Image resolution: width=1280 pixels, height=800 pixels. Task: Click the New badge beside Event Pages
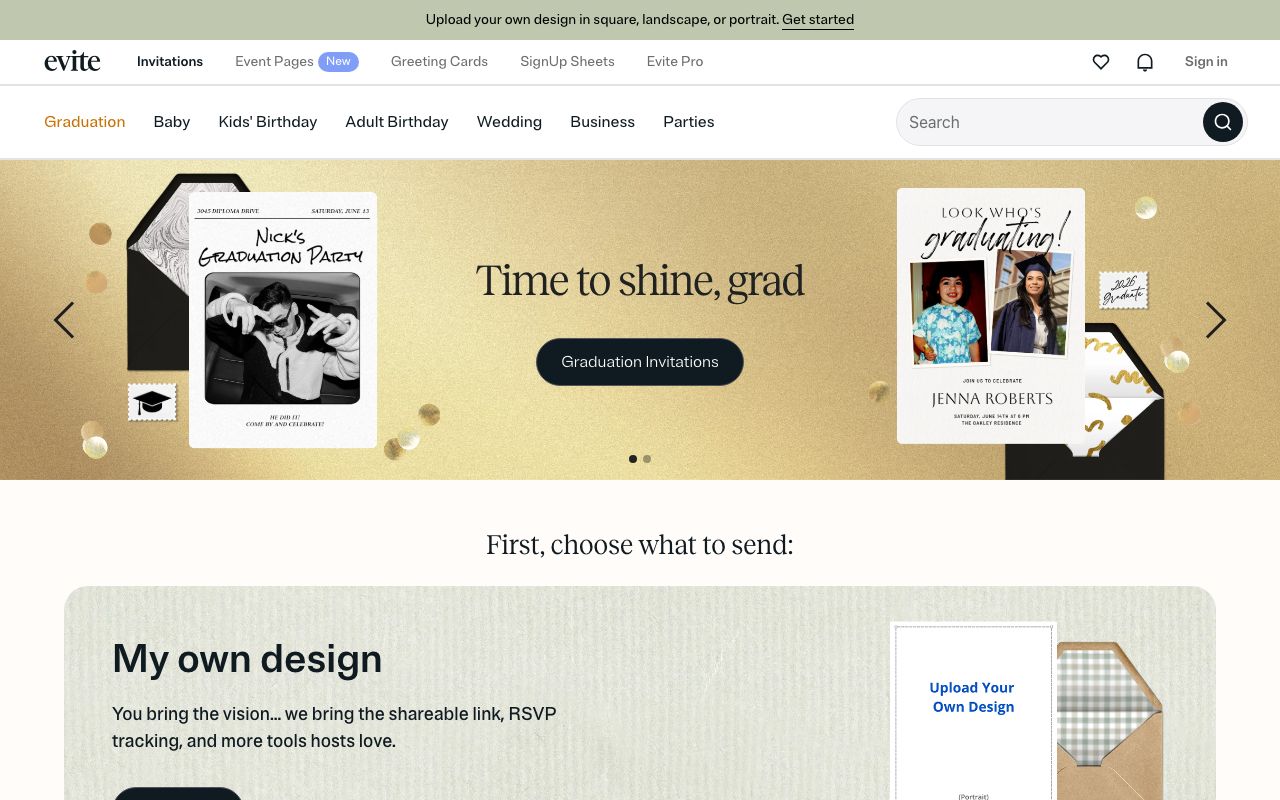(x=338, y=62)
